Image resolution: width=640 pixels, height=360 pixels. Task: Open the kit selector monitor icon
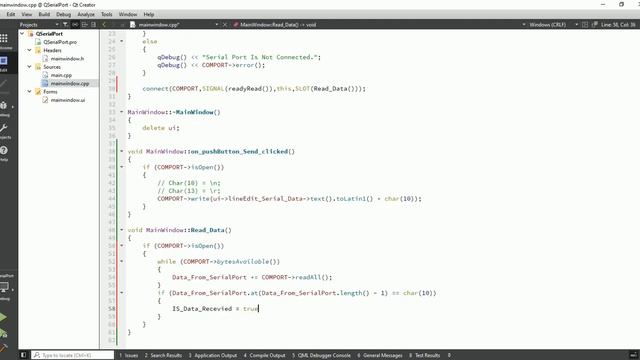4,287
